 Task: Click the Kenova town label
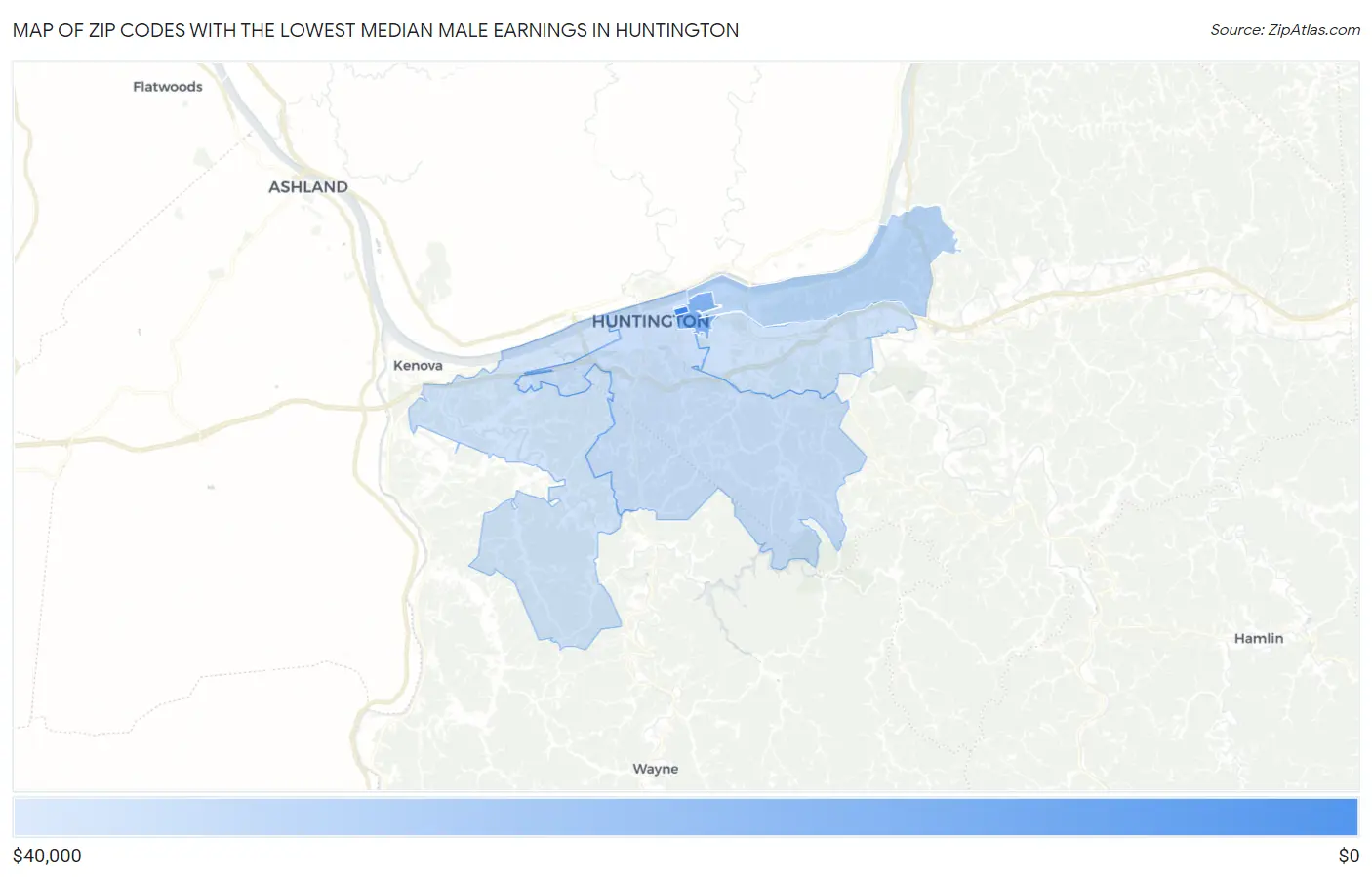click(x=418, y=366)
